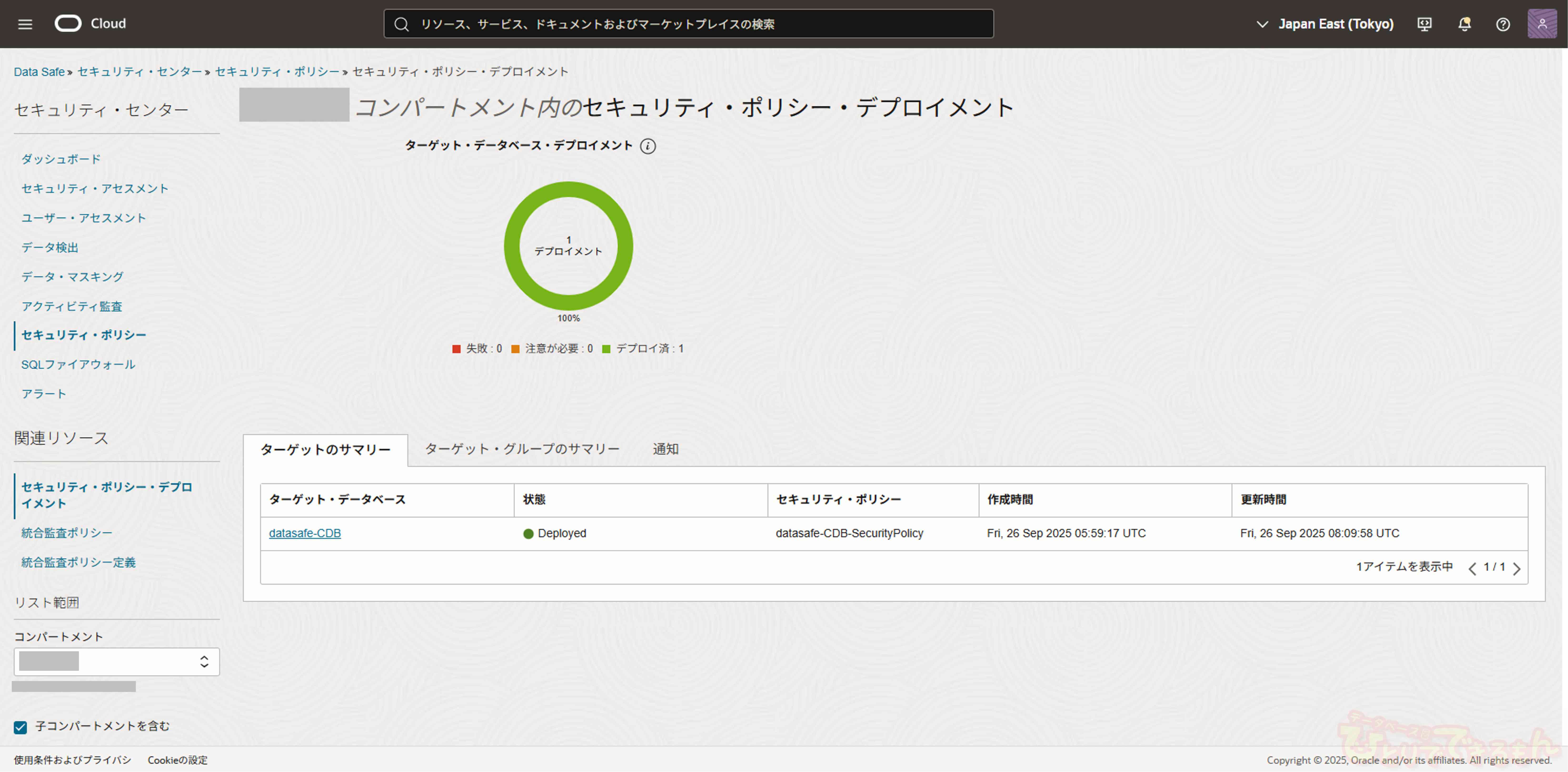This screenshot has height=772, width=1568.
Task: Open the datasafe-CDB target database link
Action: coord(304,533)
